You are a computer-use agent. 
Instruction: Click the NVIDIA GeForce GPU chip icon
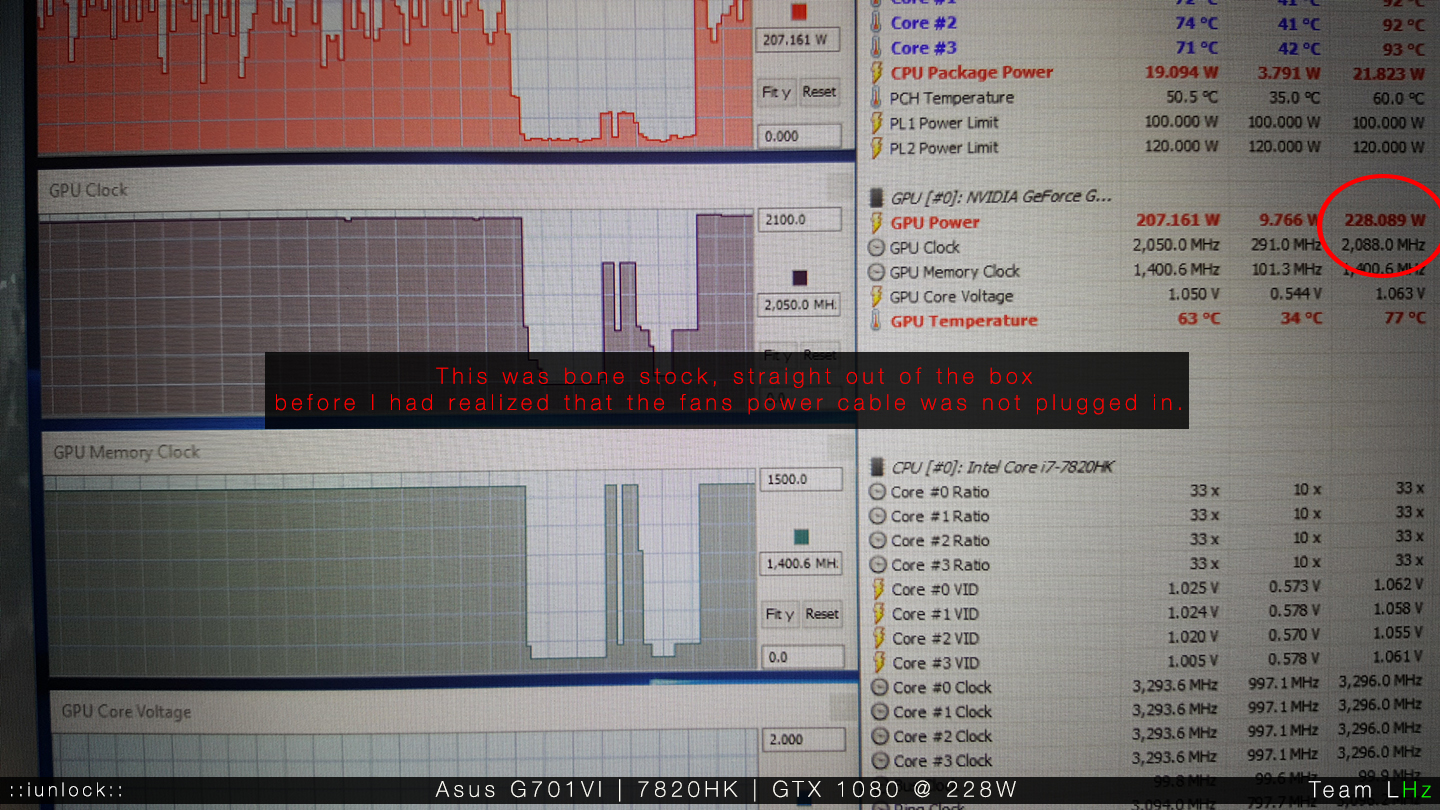pos(877,197)
